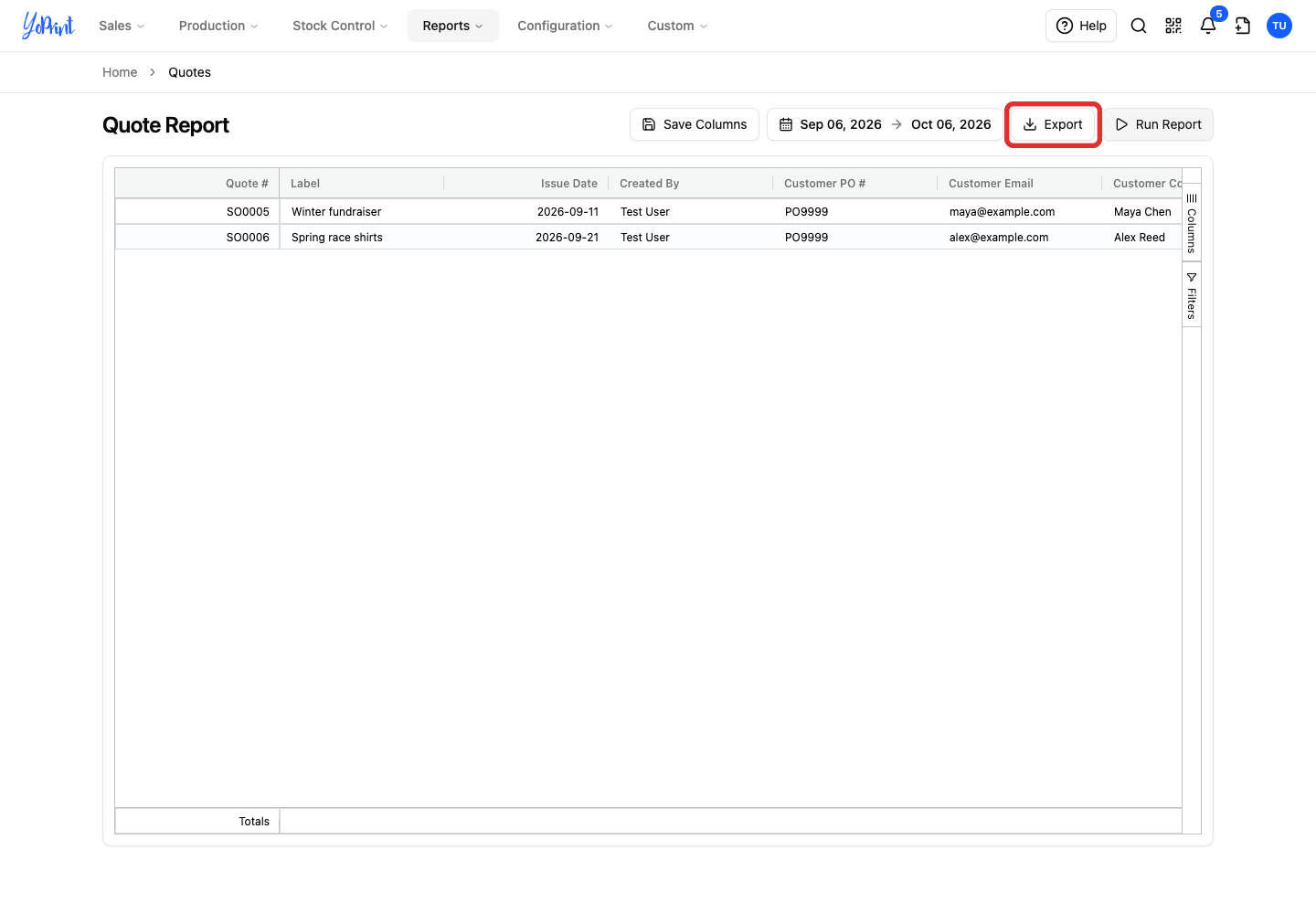Open the Filters side panel tab

click(1192, 294)
